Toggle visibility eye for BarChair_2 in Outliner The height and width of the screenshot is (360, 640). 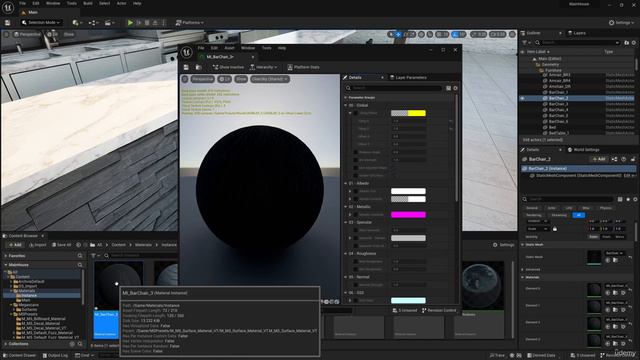[522, 98]
